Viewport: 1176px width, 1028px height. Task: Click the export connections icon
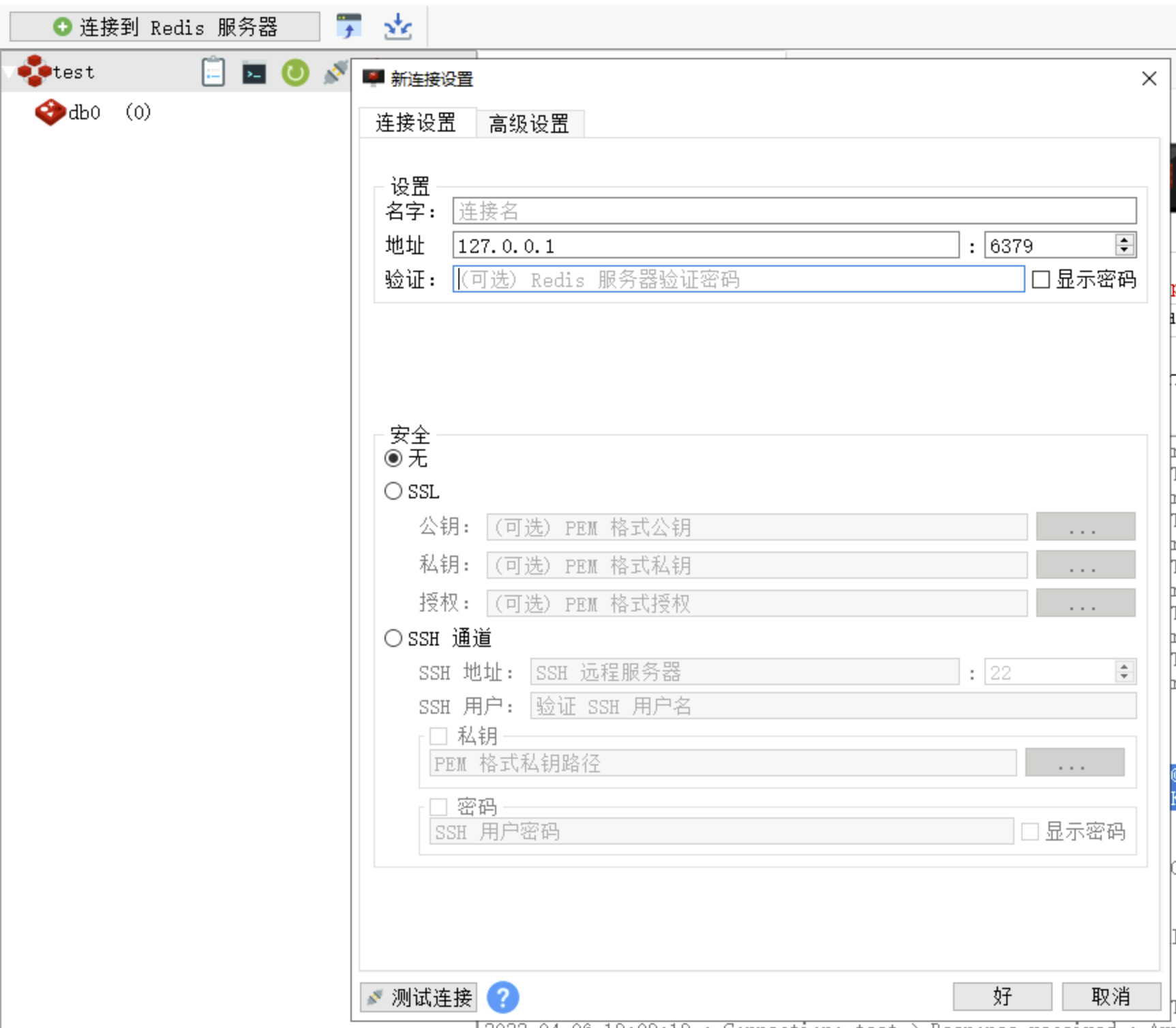397,27
